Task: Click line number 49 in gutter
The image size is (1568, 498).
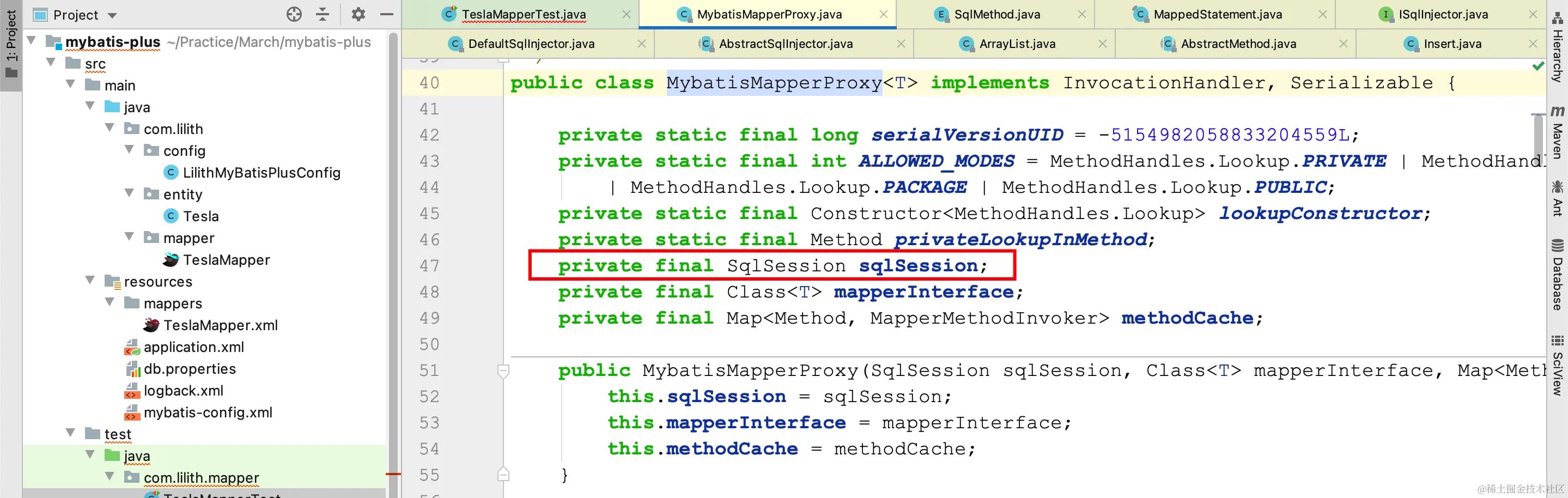Action: pyautogui.click(x=429, y=318)
